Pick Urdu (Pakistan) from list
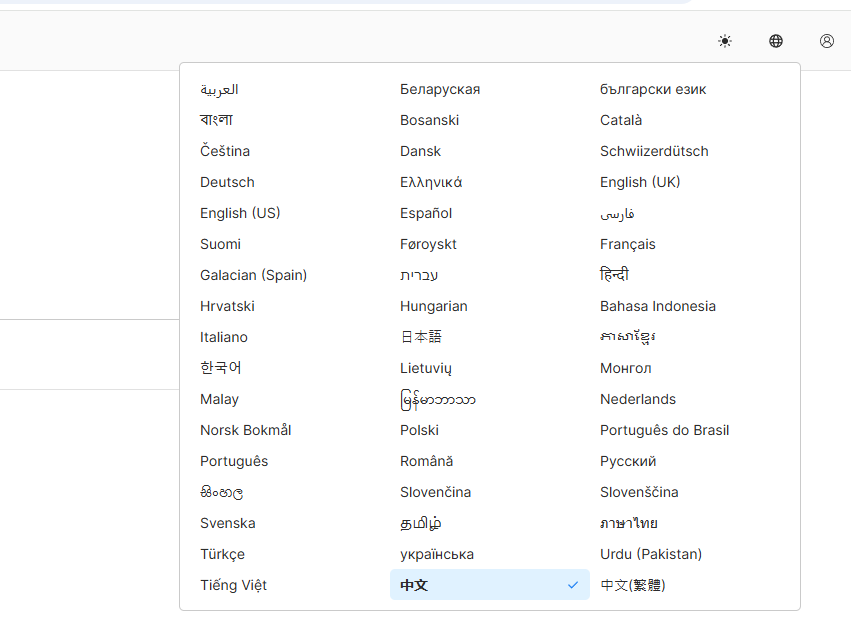The height and width of the screenshot is (638, 851). click(x=651, y=554)
